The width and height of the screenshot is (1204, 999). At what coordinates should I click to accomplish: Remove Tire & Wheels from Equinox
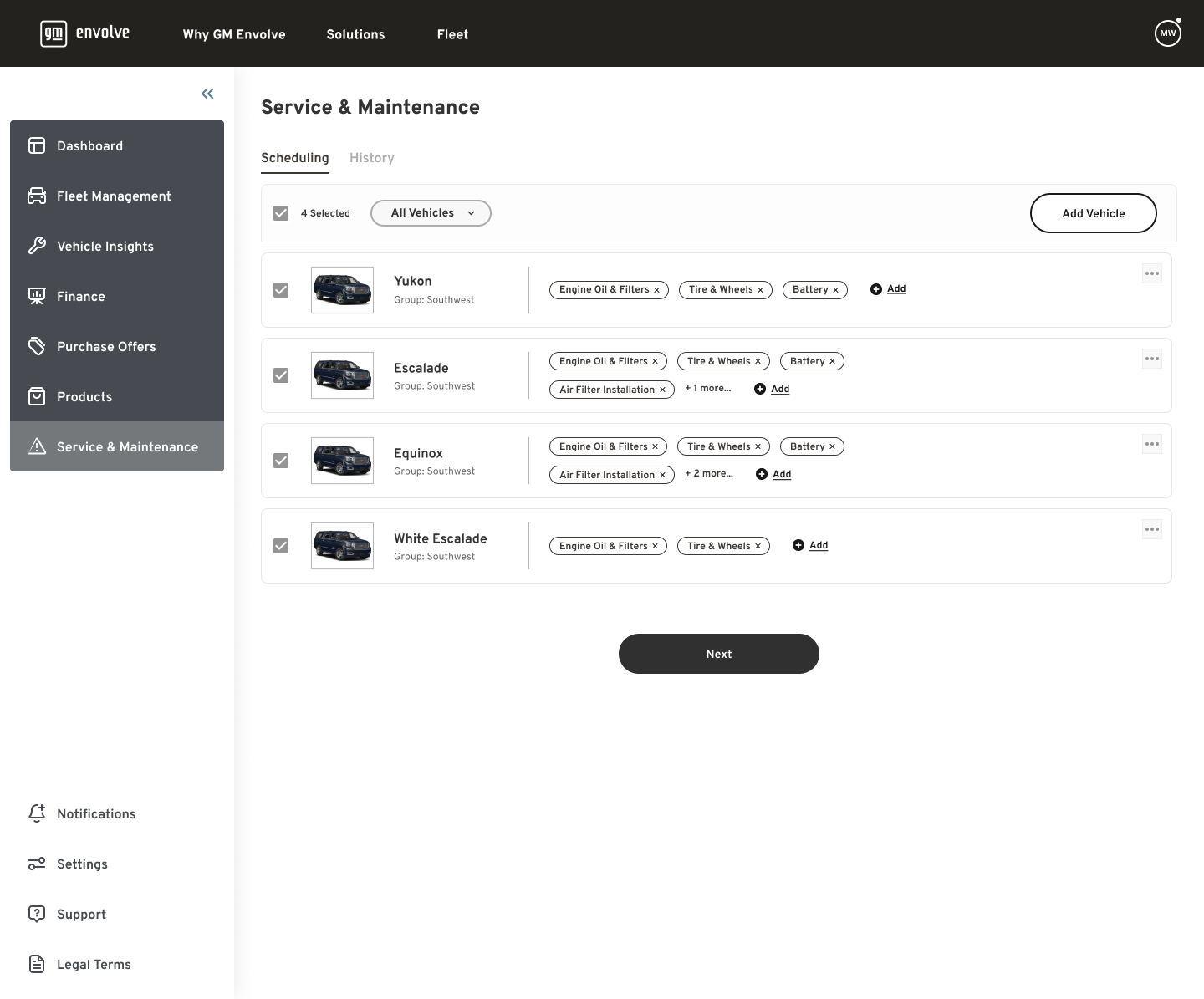click(758, 446)
